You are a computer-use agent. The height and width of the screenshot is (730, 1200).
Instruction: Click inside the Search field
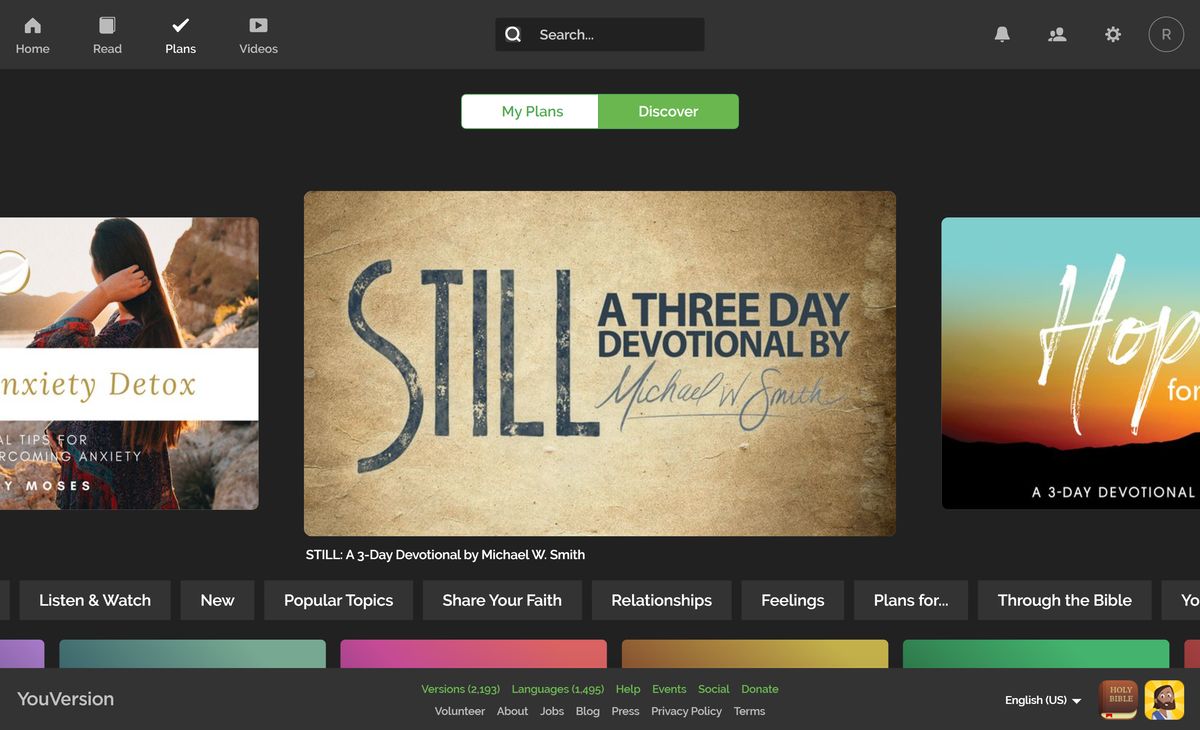599,34
